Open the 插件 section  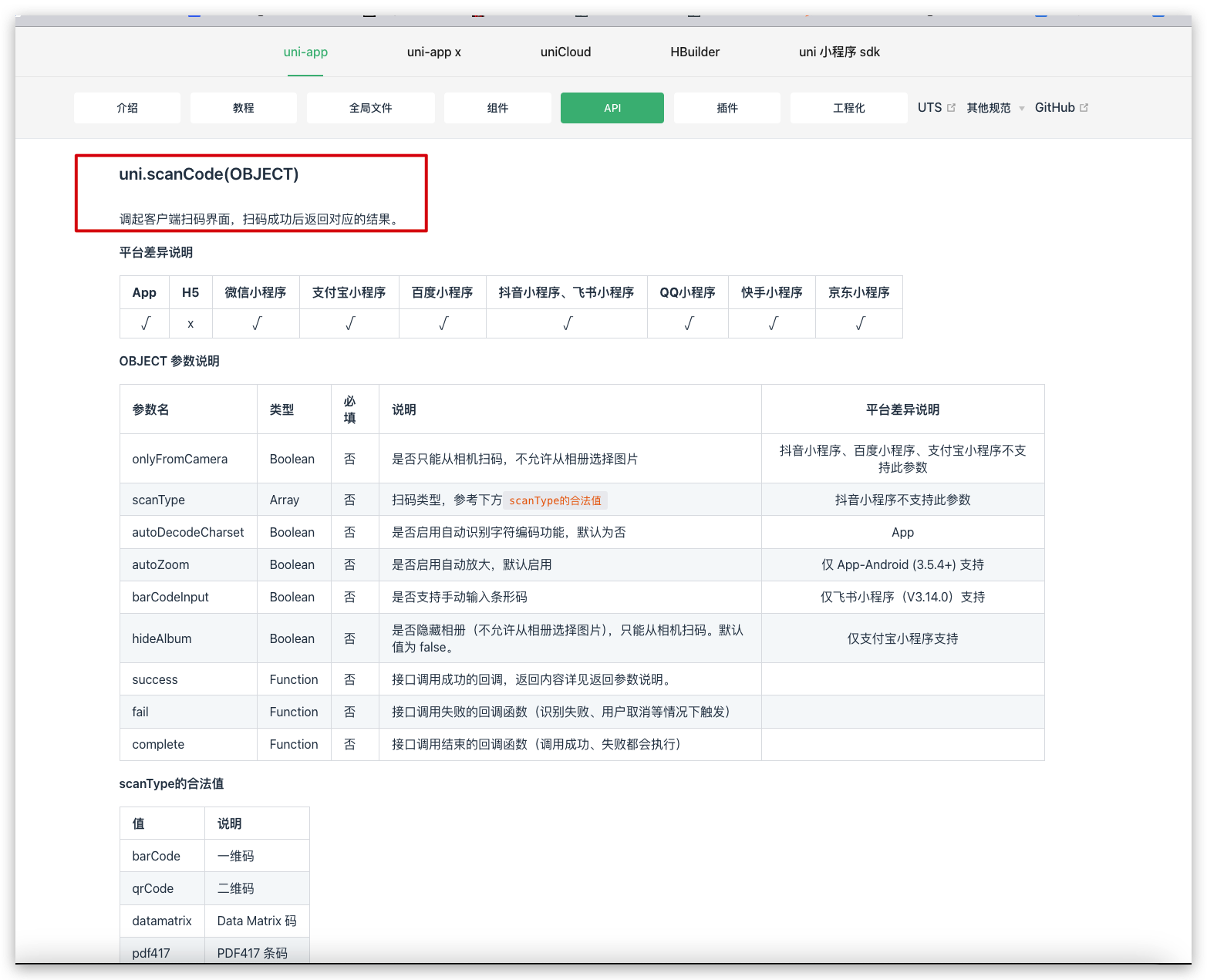point(727,108)
